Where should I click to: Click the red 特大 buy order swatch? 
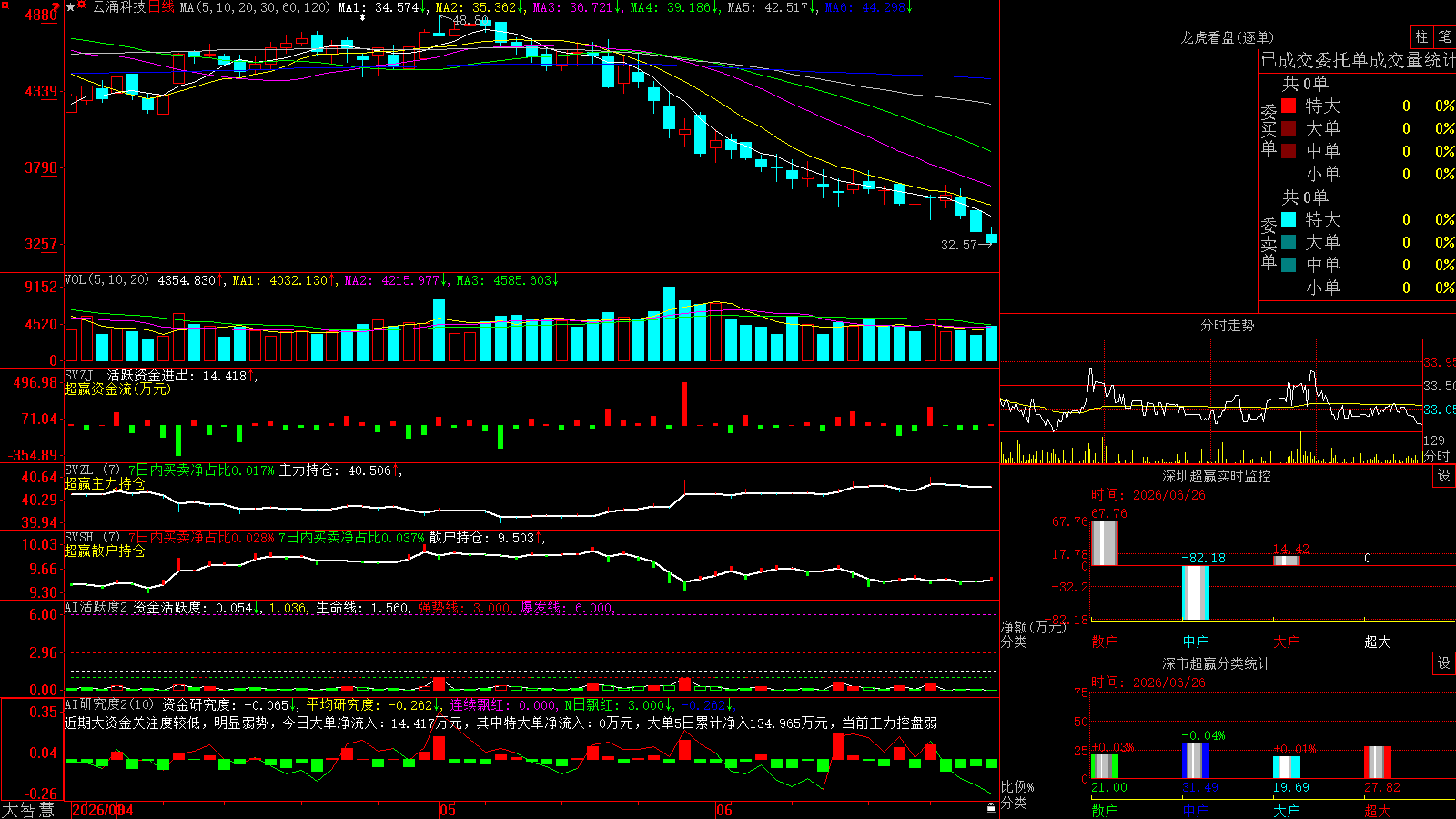pos(1289,106)
